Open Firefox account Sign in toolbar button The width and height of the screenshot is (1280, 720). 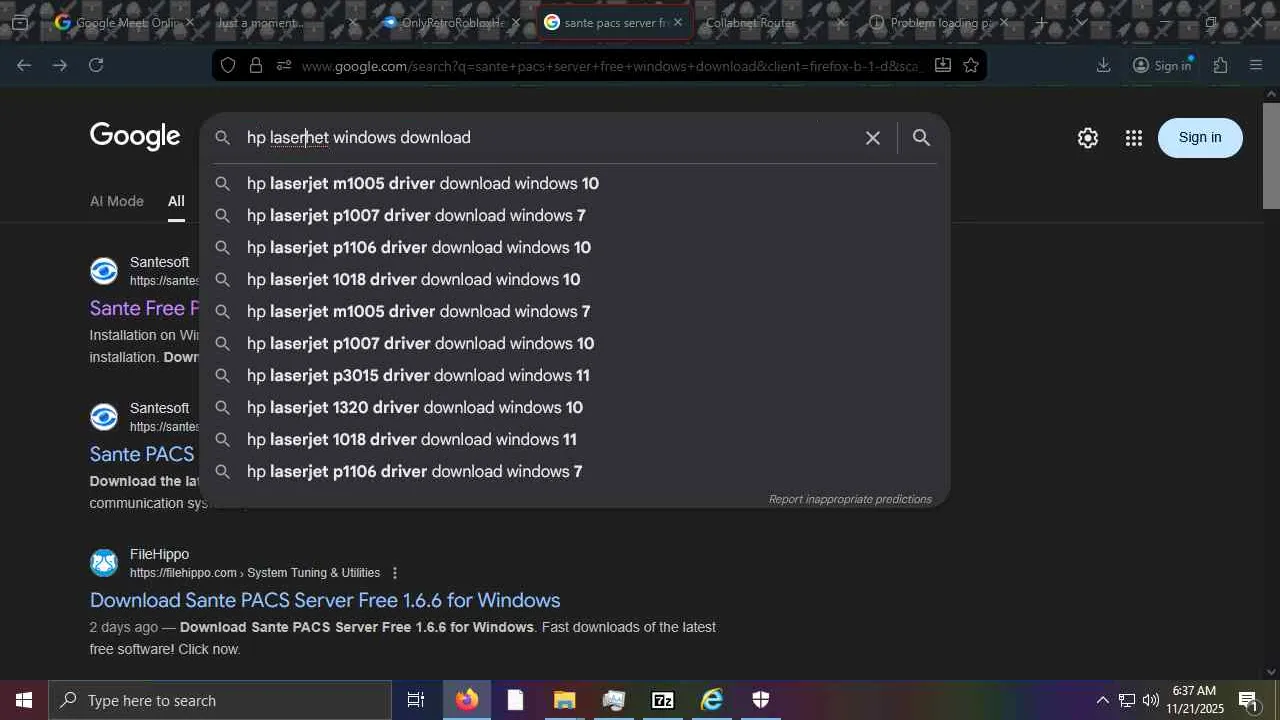pyautogui.click(x=1162, y=65)
